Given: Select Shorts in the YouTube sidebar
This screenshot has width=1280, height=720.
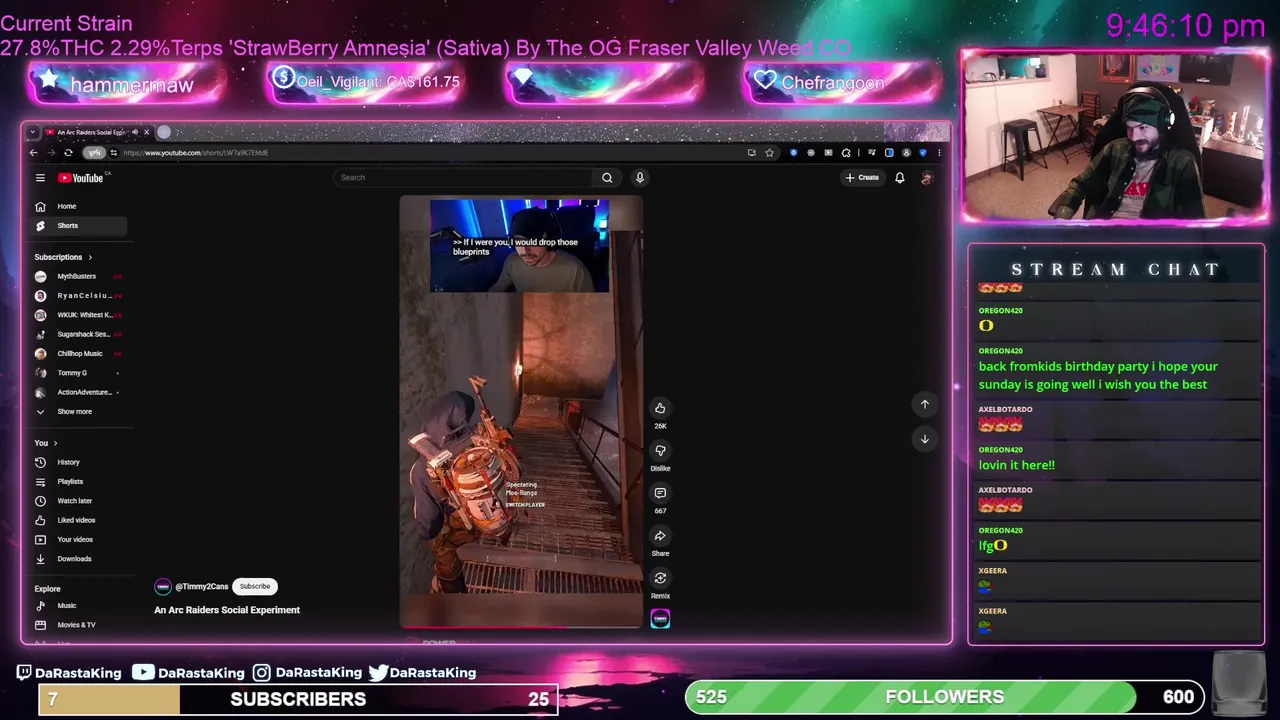Looking at the screenshot, I should pyautogui.click(x=78, y=226).
